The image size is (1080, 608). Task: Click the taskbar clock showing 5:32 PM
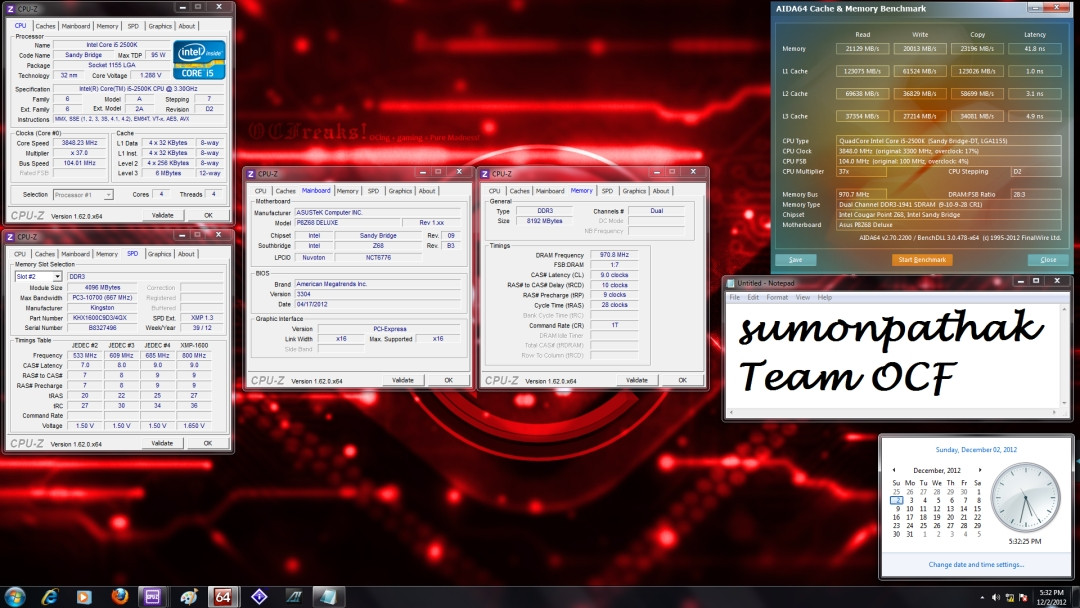point(1052,597)
